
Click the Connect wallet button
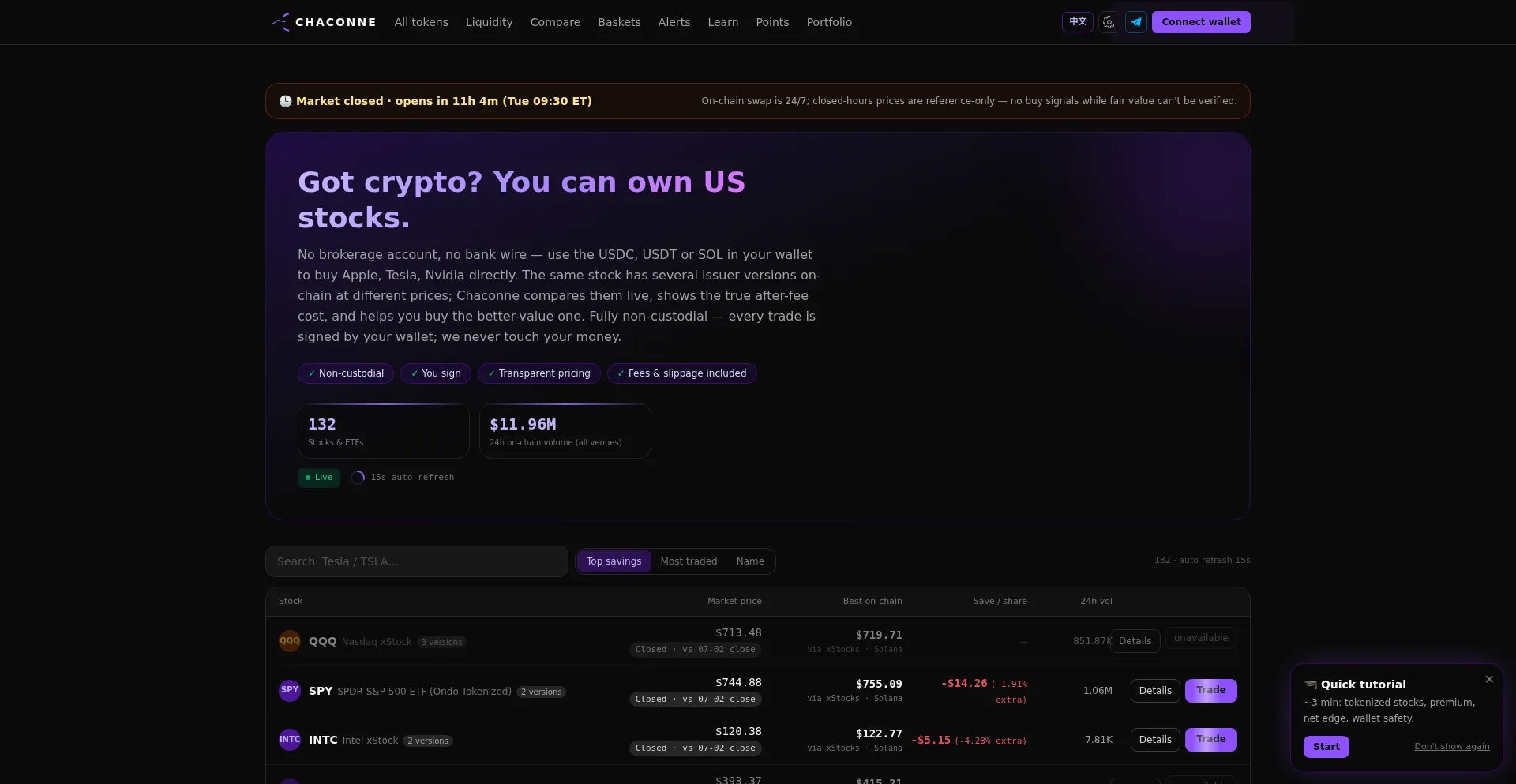[x=1201, y=22]
